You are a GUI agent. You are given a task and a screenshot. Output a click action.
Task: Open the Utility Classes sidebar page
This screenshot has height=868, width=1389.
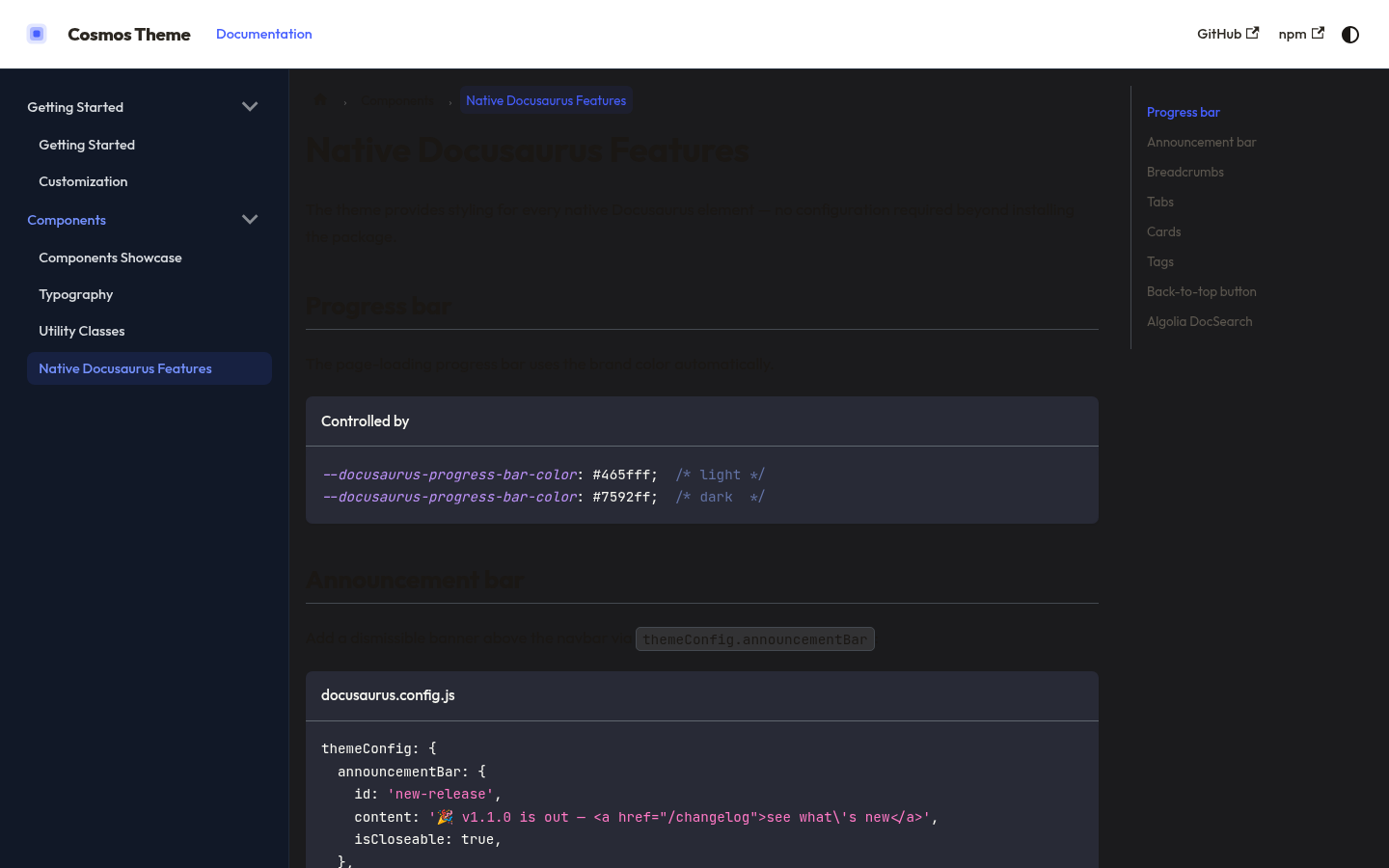click(x=81, y=331)
